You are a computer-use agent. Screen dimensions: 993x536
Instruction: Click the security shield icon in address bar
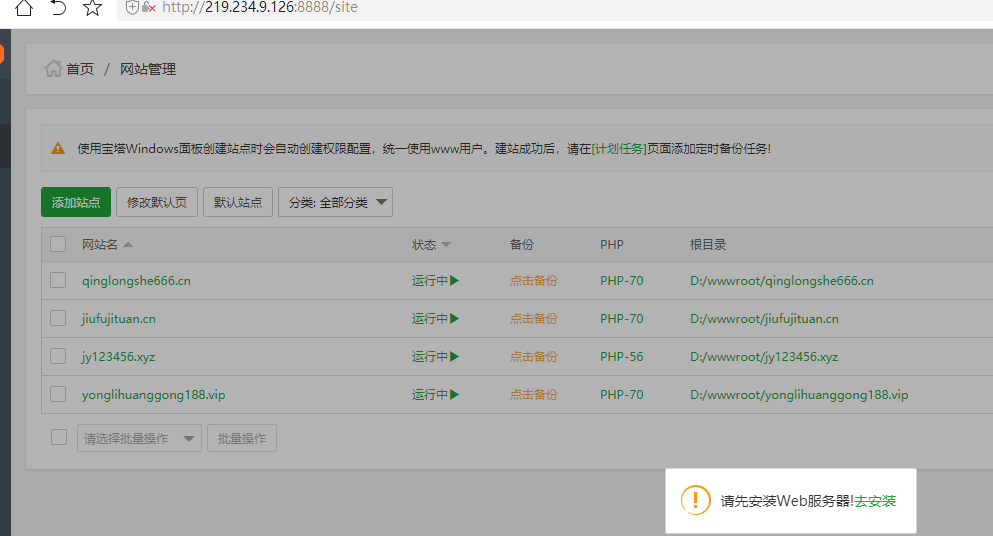pyautogui.click(x=132, y=7)
